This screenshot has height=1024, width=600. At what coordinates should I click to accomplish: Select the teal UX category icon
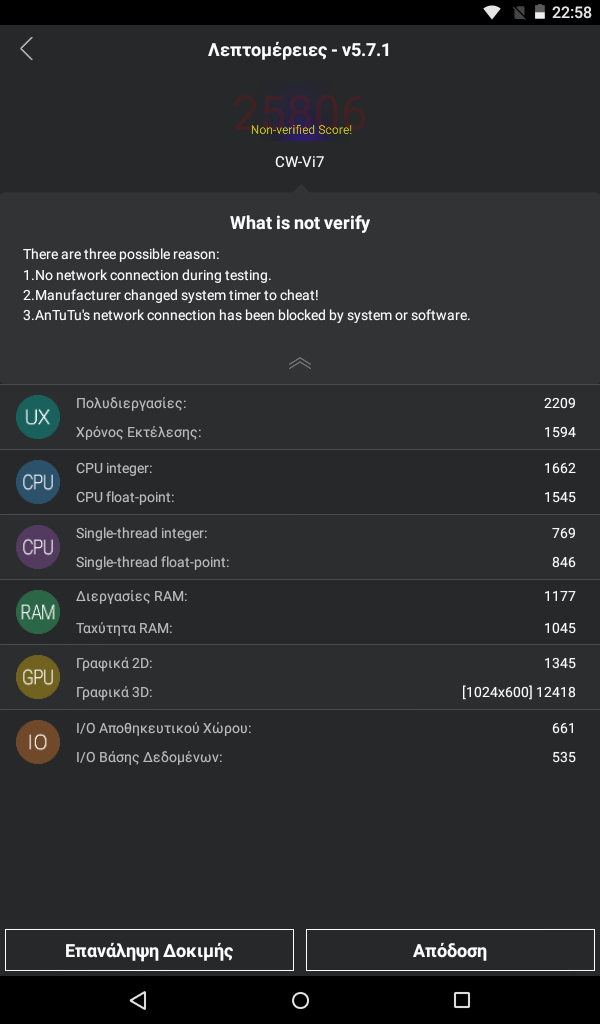pyautogui.click(x=38, y=417)
